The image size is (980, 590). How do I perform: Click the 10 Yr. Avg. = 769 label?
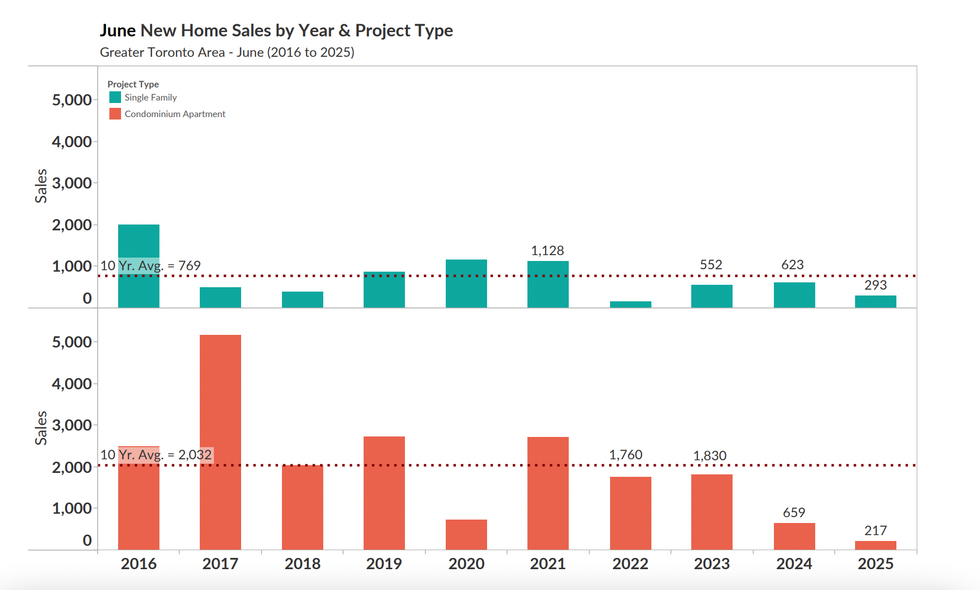[x=150, y=265]
